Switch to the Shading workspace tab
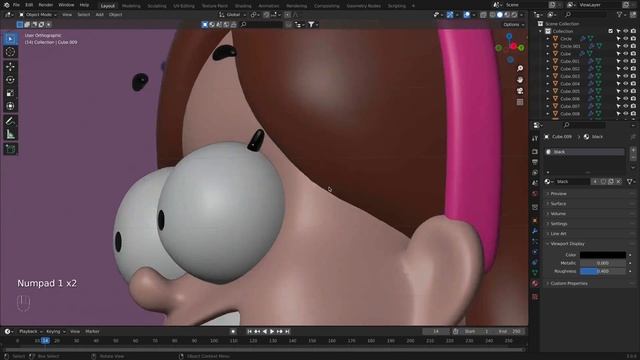Screen dimensions: 640x360 click(x=243, y=6)
